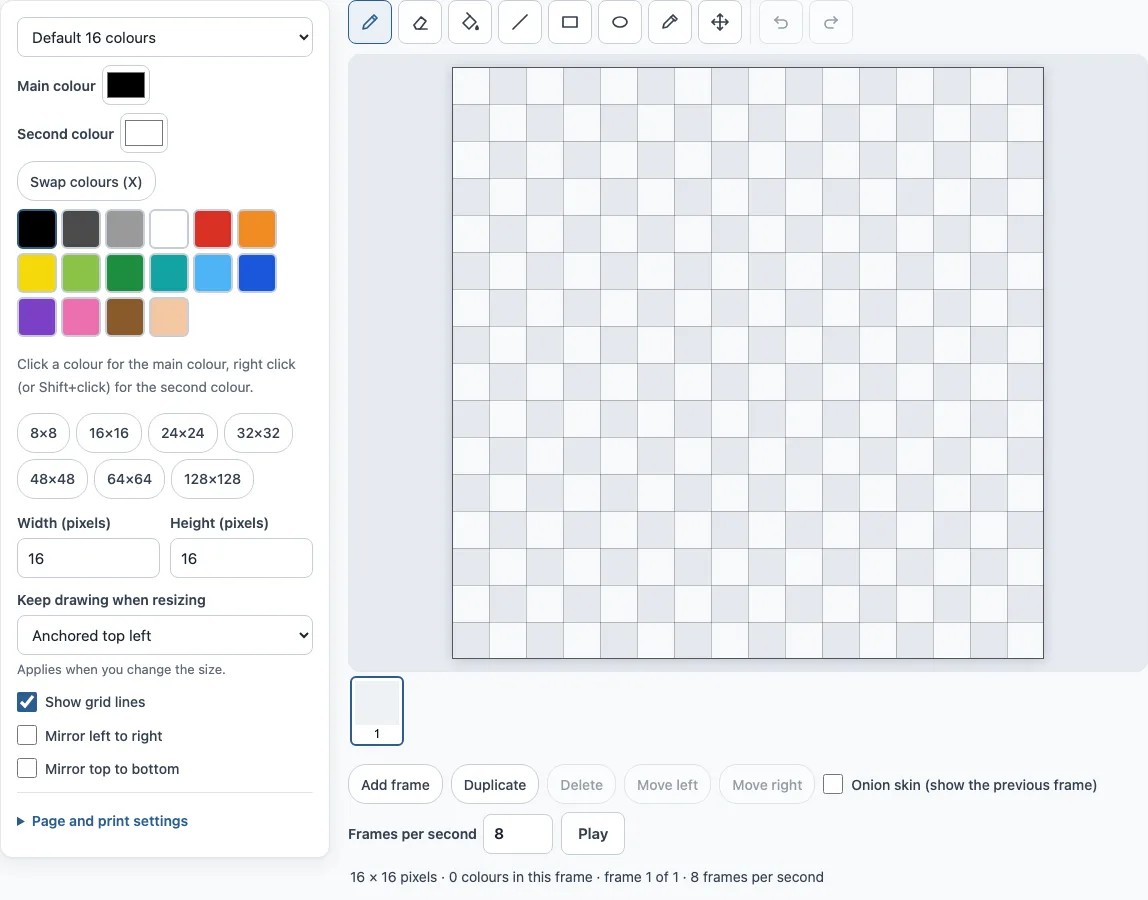The width and height of the screenshot is (1148, 900).
Task: Enable Mirror left to right
Action: click(27, 735)
